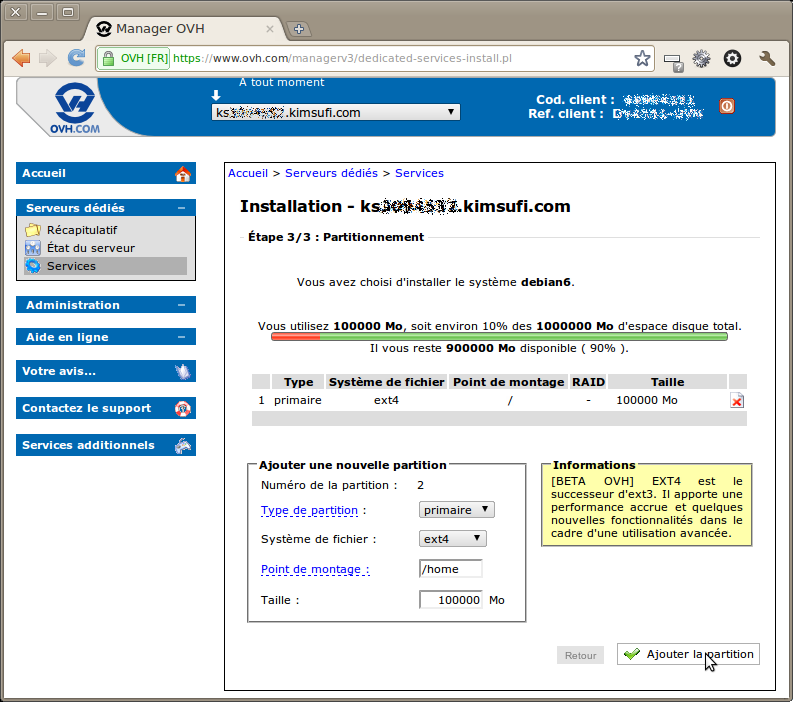The width and height of the screenshot is (793, 702).
Task: Open the Système de fichier ext4 dropdown
Action: 453,539
